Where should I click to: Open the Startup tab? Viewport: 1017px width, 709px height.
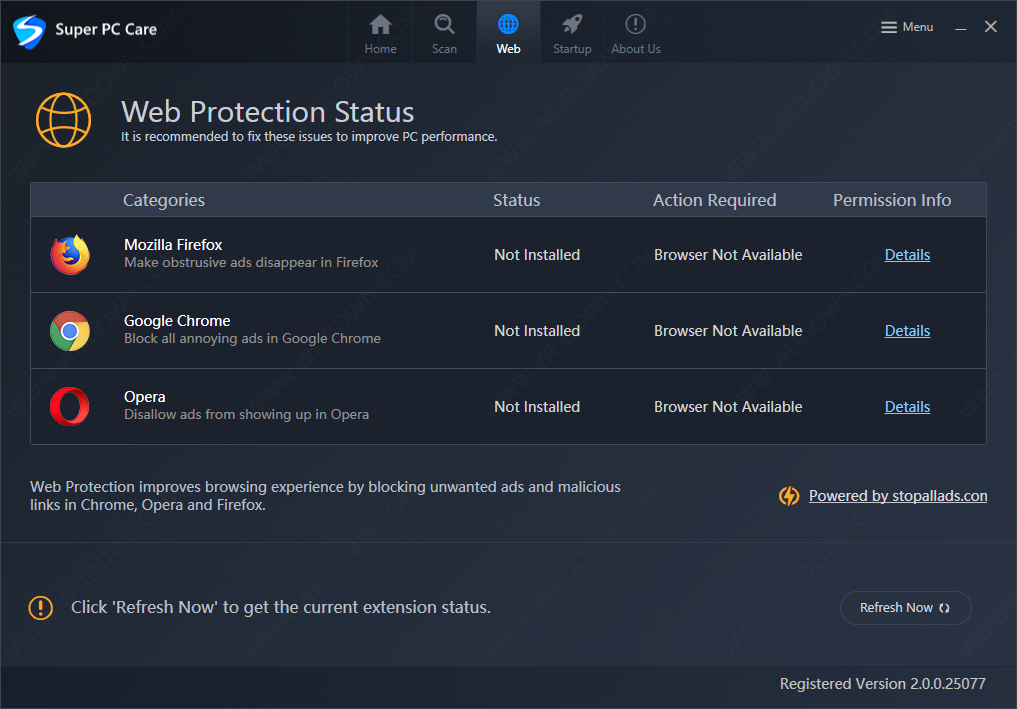coord(572,34)
